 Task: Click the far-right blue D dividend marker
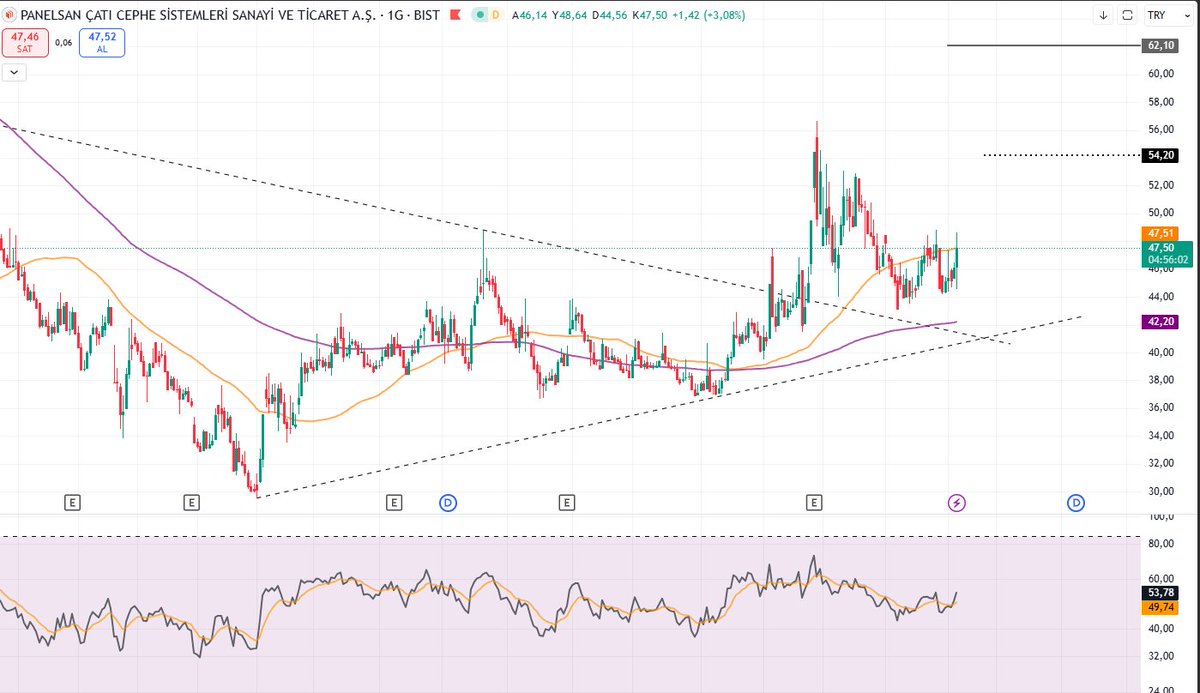point(1077,502)
